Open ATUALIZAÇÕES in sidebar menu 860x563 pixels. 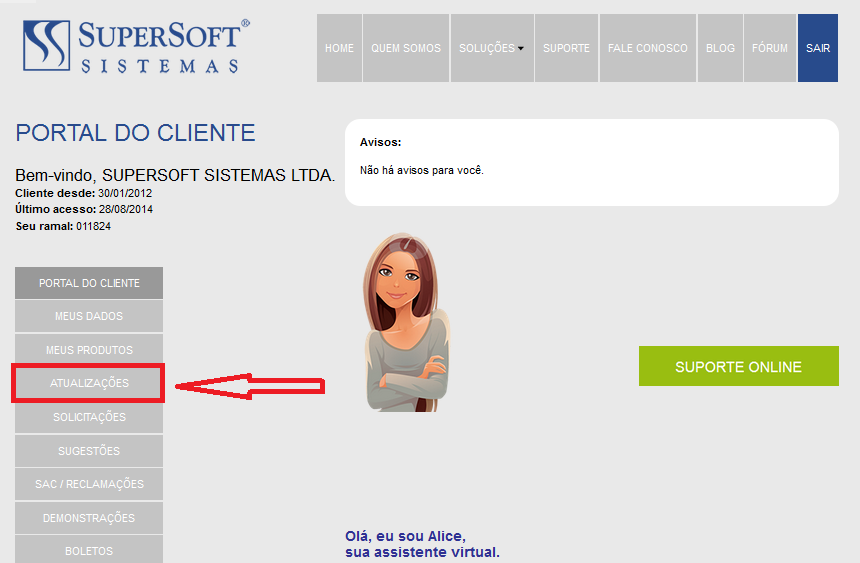point(89,383)
